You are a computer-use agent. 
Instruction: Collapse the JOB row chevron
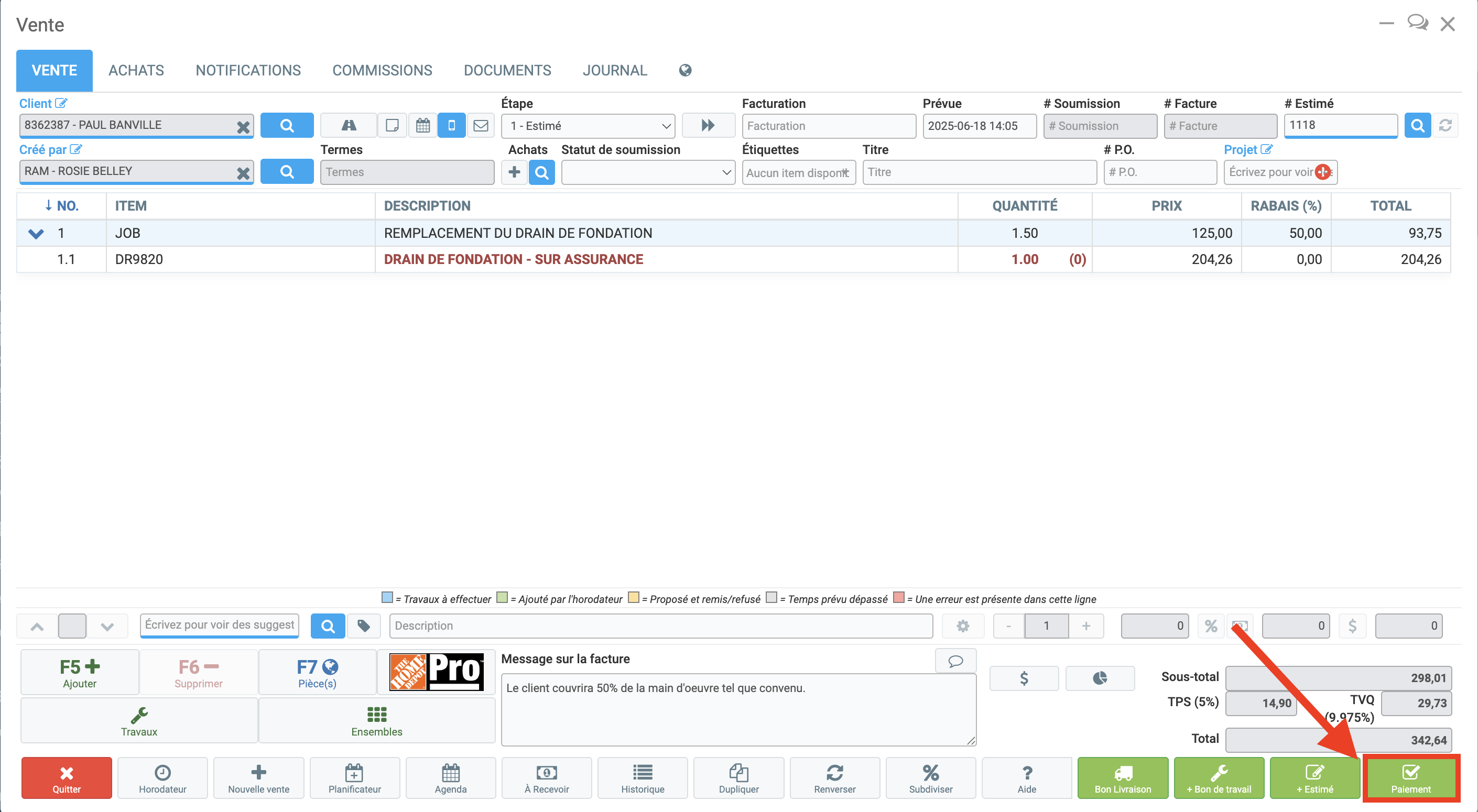tap(36, 234)
